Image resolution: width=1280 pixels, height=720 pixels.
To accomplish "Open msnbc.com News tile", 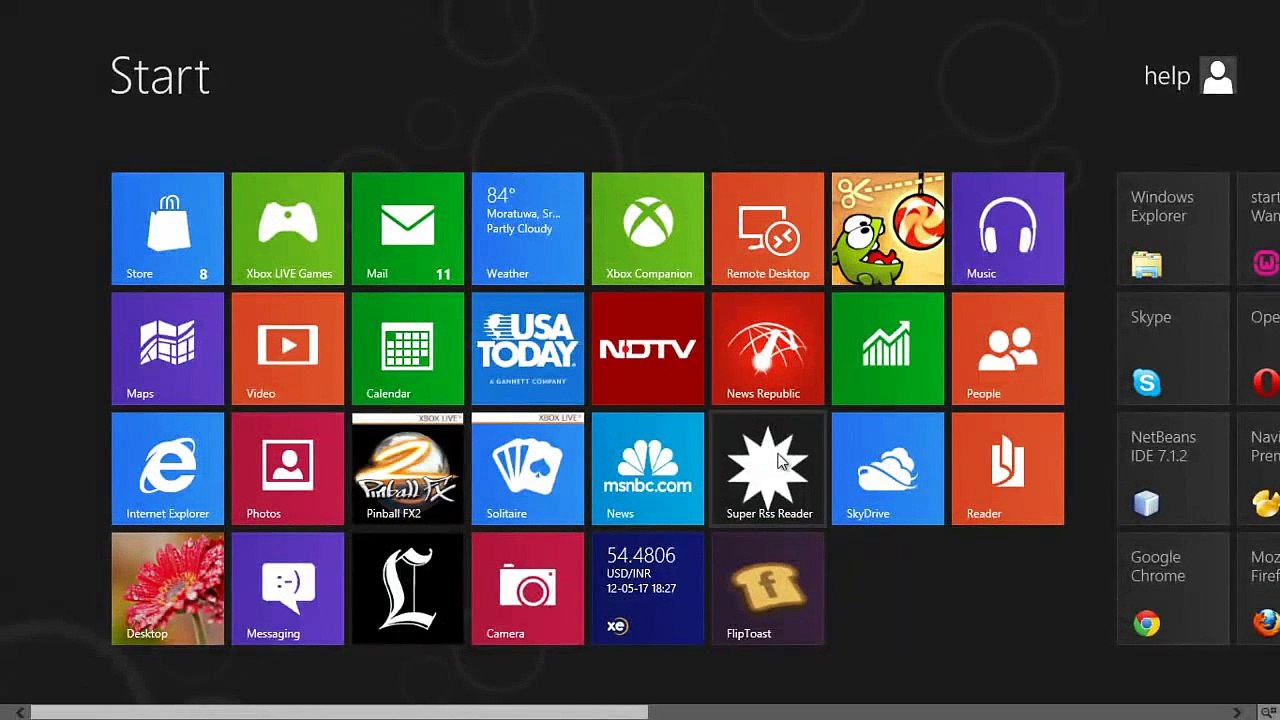I will coord(647,469).
